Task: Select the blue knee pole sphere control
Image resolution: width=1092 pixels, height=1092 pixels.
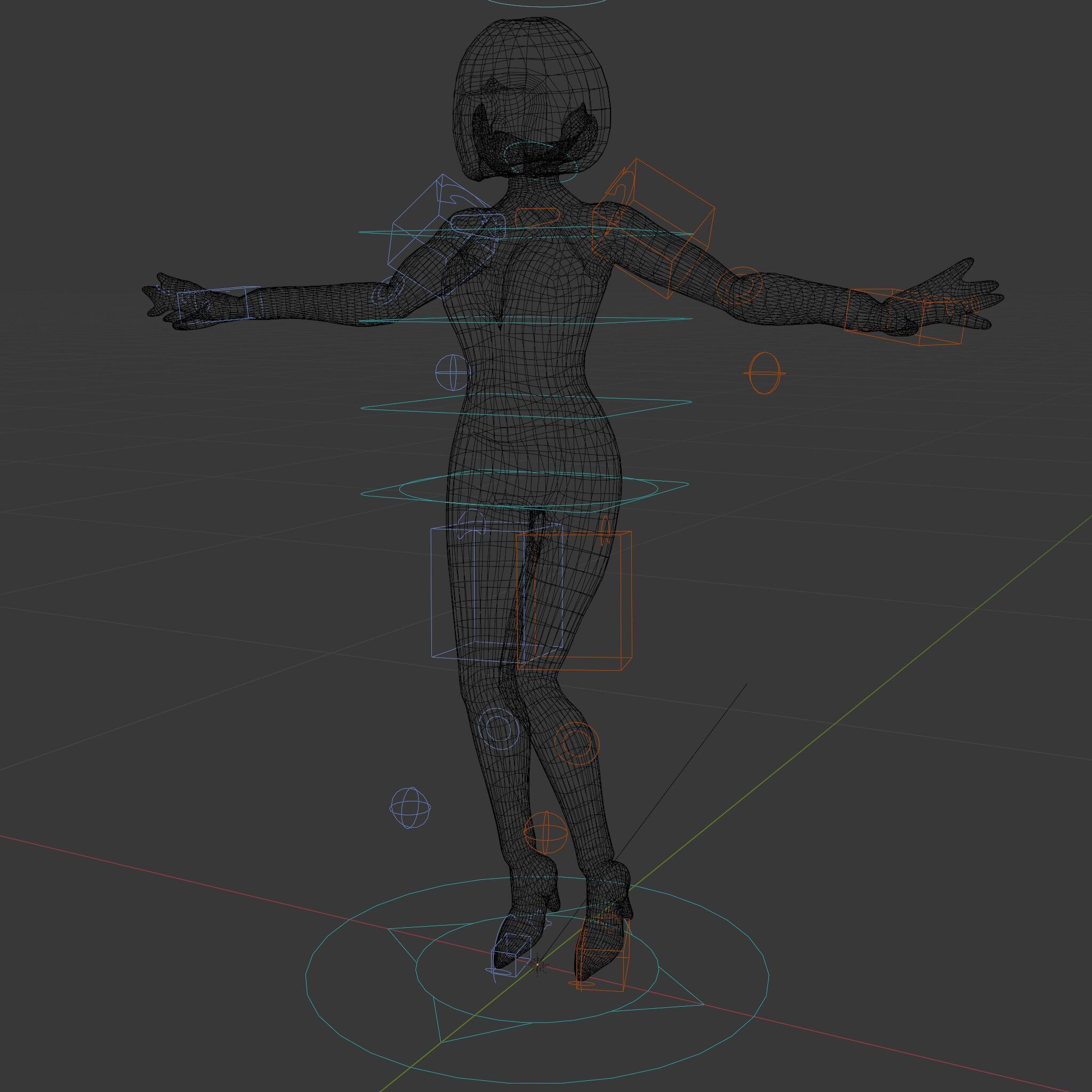Action: [x=411, y=808]
